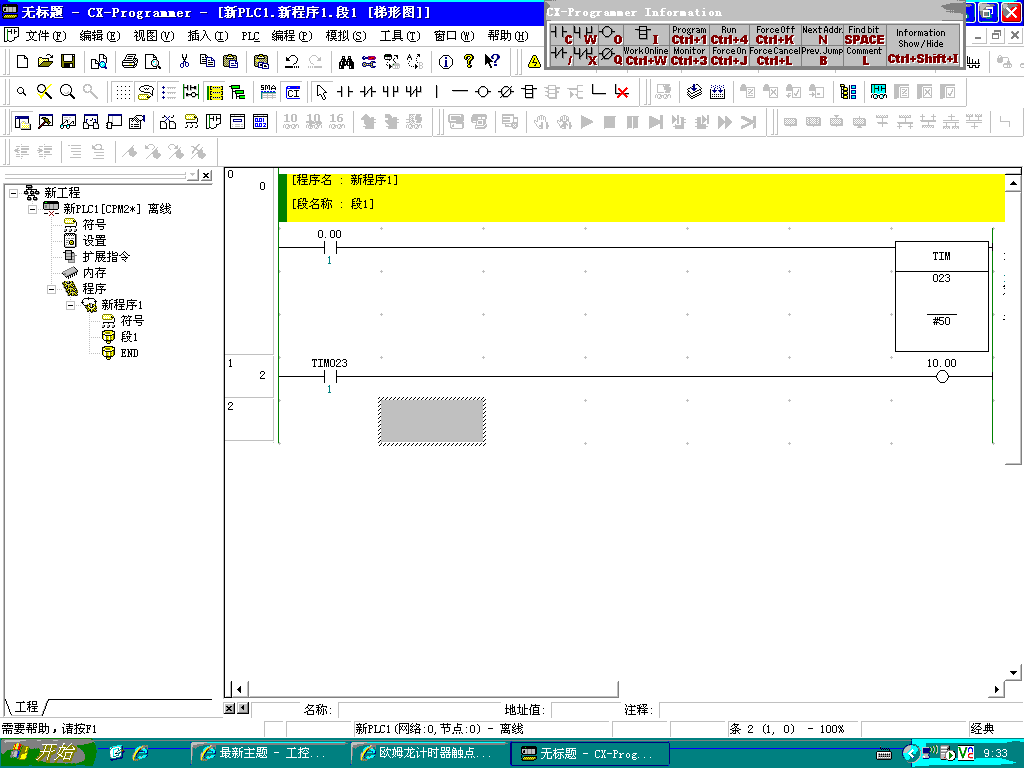Select the new coil tool

click(x=483, y=92)
